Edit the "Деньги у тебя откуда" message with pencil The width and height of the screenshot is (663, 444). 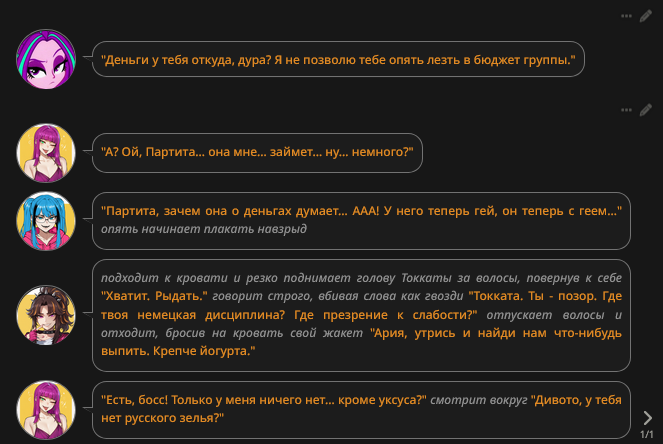click(646, 16)
